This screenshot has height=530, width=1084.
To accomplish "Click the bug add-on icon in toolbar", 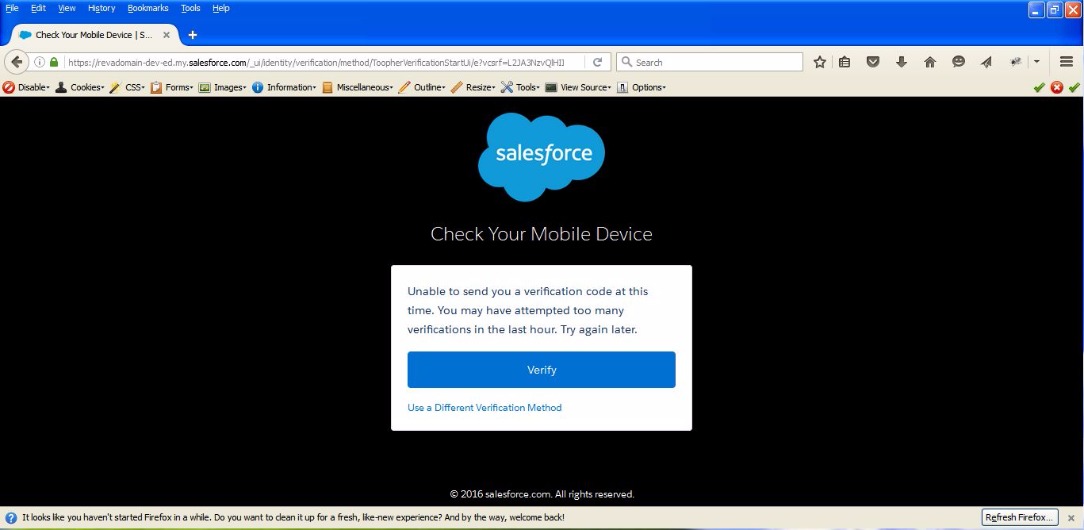I will 1016,62.
